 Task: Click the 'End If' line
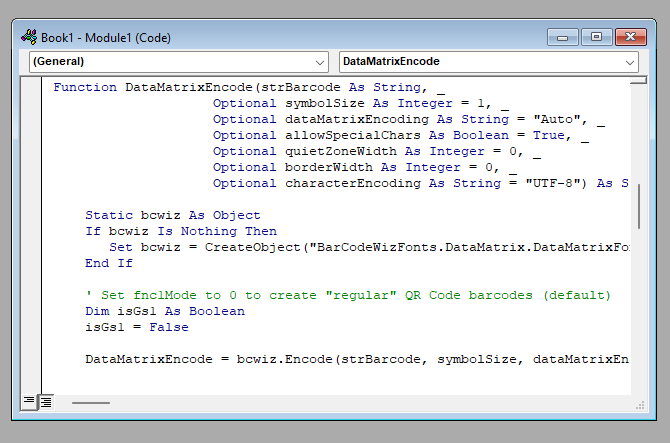109,263
